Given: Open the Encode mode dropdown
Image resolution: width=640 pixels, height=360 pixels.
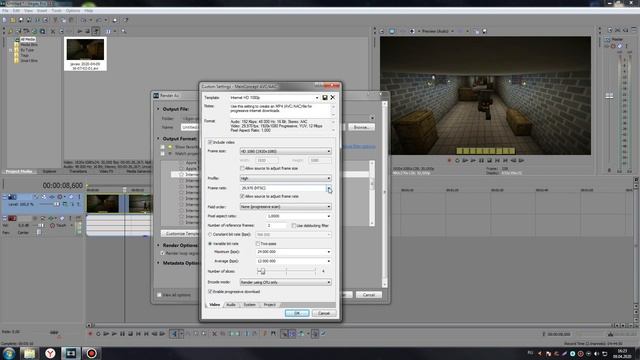Looking at the screenshot, I should tap(285, 282).
